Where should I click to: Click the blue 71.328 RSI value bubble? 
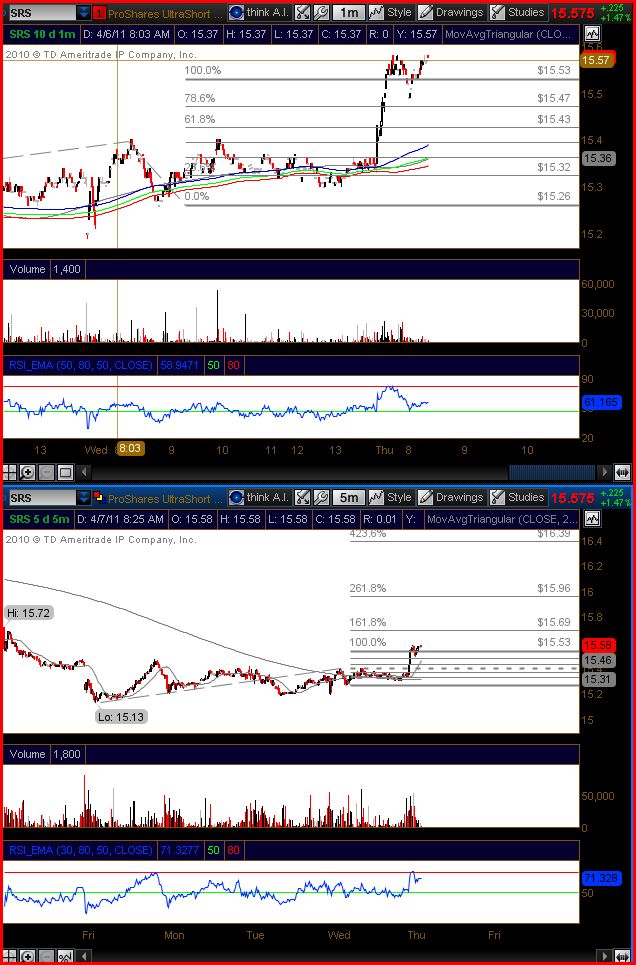pyautogui.click(x=601, y=878)
